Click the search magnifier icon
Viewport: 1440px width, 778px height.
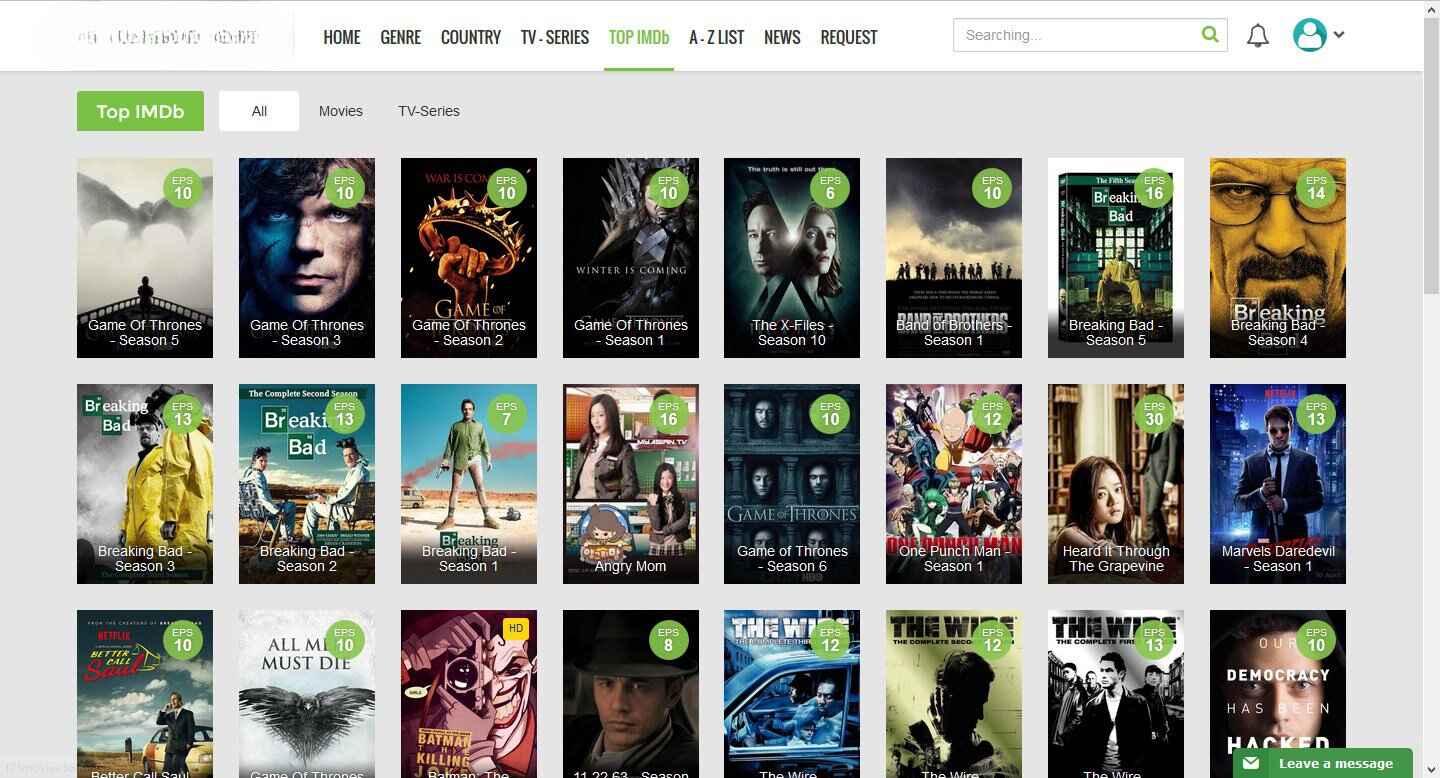(x=1210, y=35)
